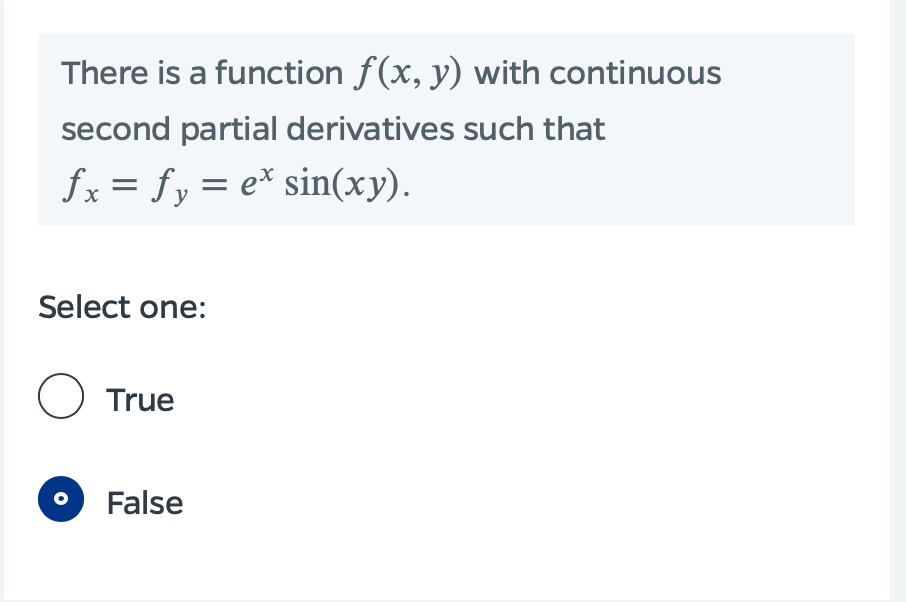The image size is (906, 602).
Task: Click the 'Select one:' heading
Action: 120,307
